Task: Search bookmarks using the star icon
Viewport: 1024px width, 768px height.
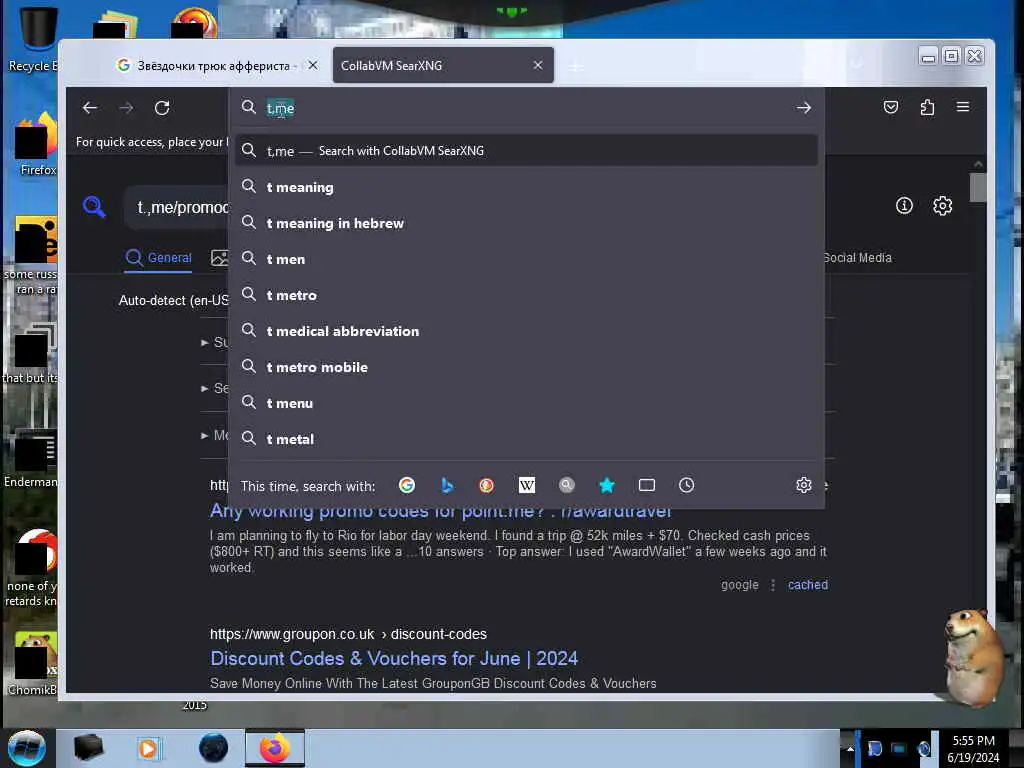Action: click(607, 485)
